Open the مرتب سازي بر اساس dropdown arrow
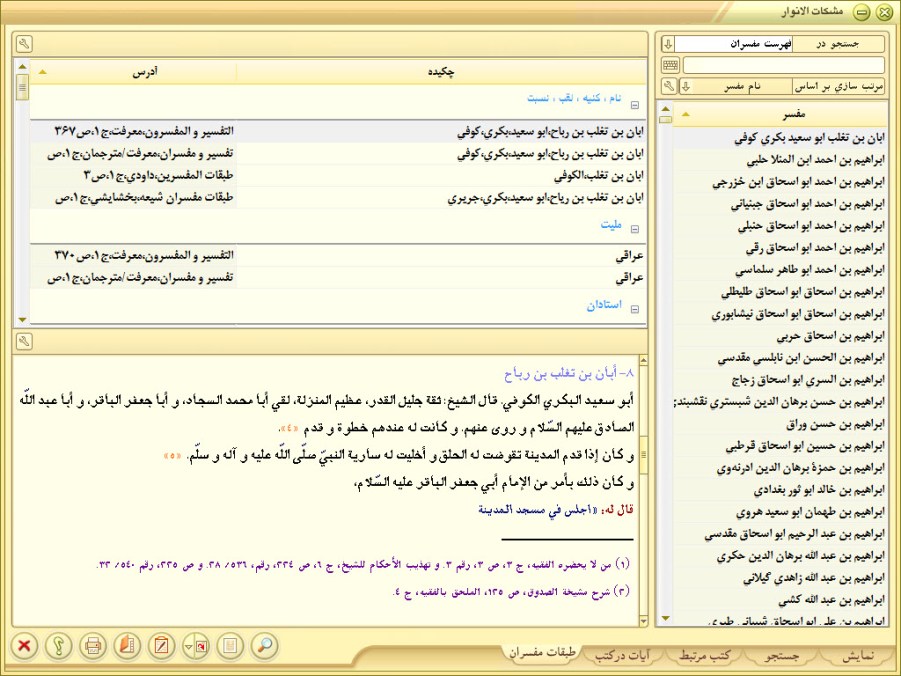The height and width of the screenshot is (676, 901). (x=686, y=87)
